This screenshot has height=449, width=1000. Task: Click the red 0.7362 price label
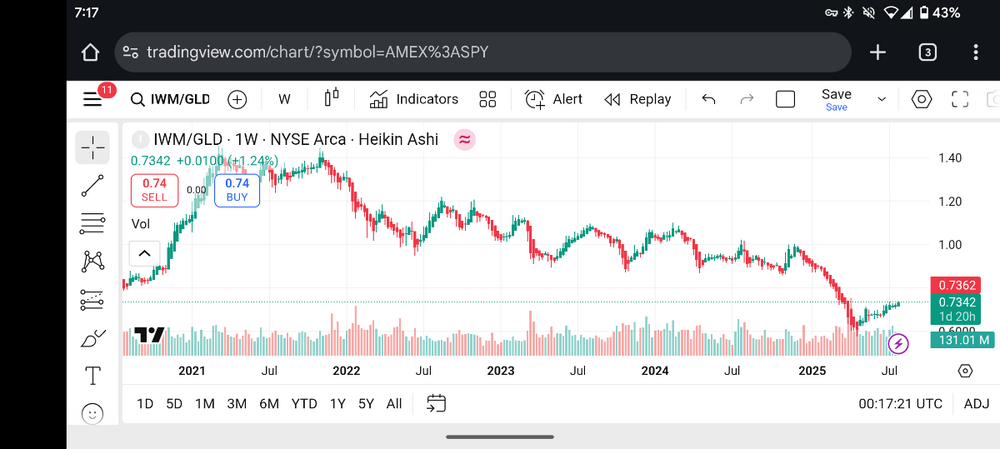[957, 285]
